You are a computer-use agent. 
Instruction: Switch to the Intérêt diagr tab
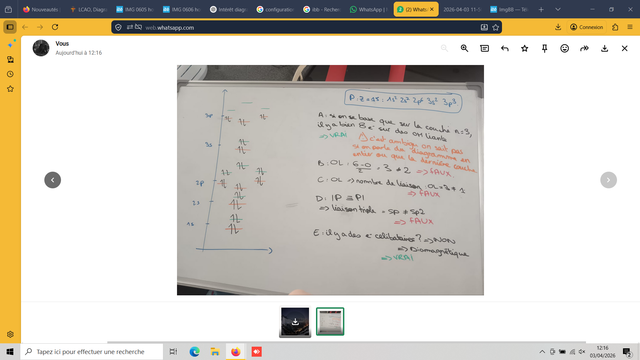click(229, 9)
